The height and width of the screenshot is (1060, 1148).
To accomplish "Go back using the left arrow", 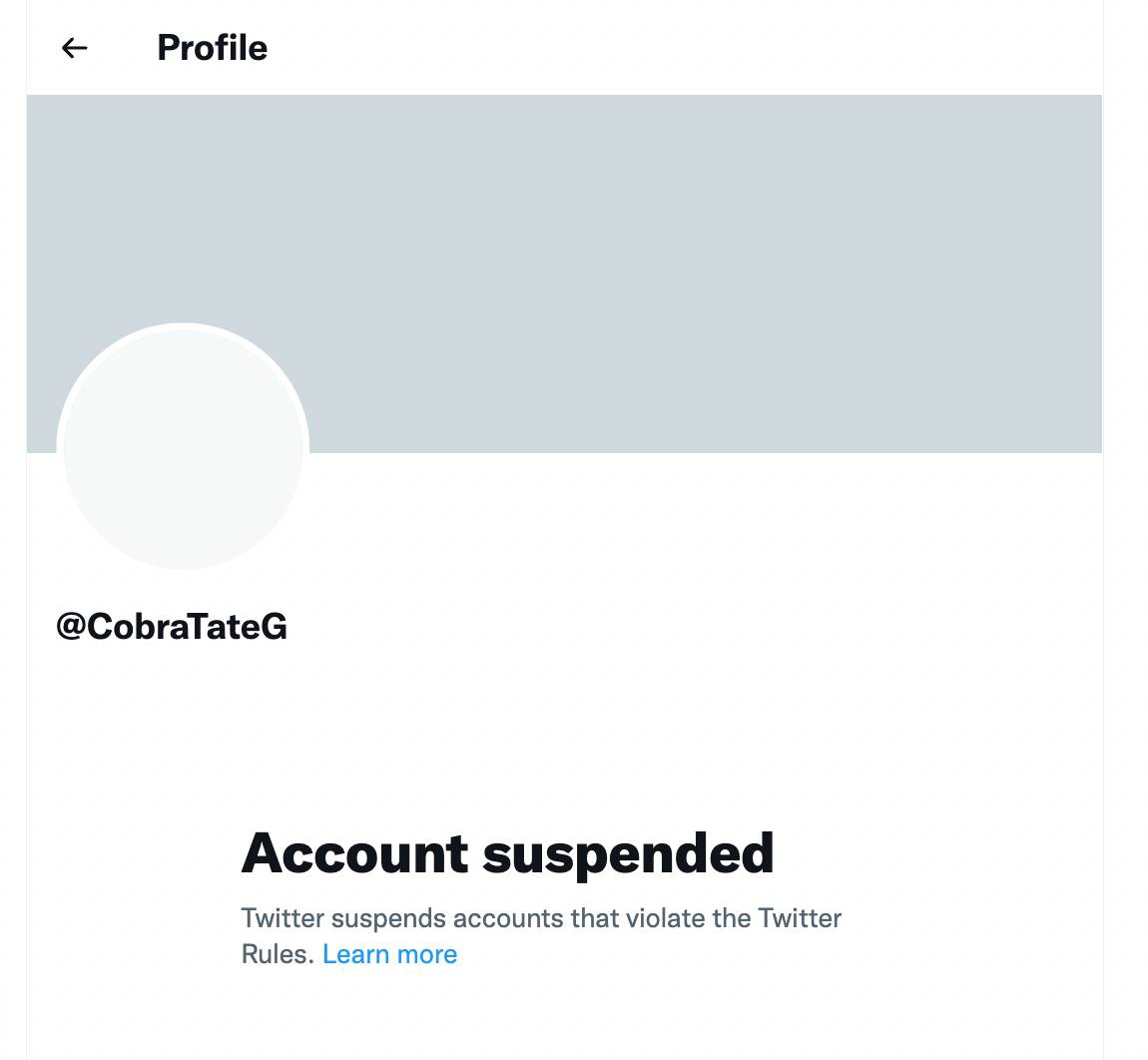I will coord(74,48).
